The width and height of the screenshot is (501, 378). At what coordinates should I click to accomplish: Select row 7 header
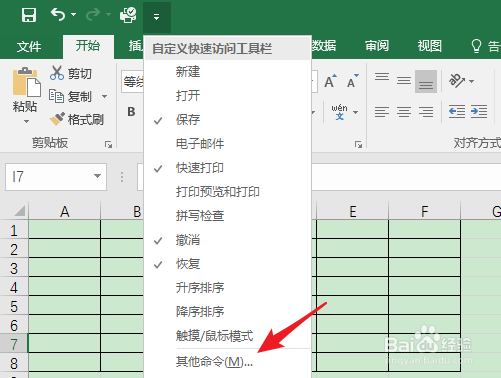click(14, 344)
